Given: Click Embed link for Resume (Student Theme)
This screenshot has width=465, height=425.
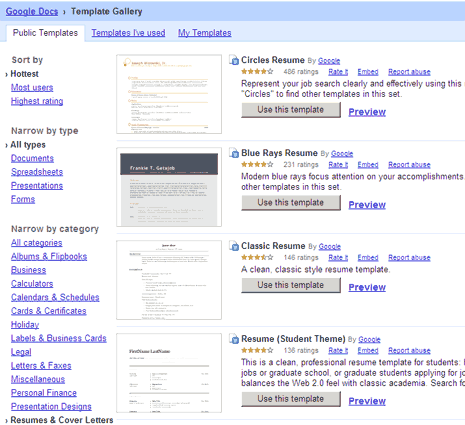Looking at the screenshot, I should click(x=368, y=350).
